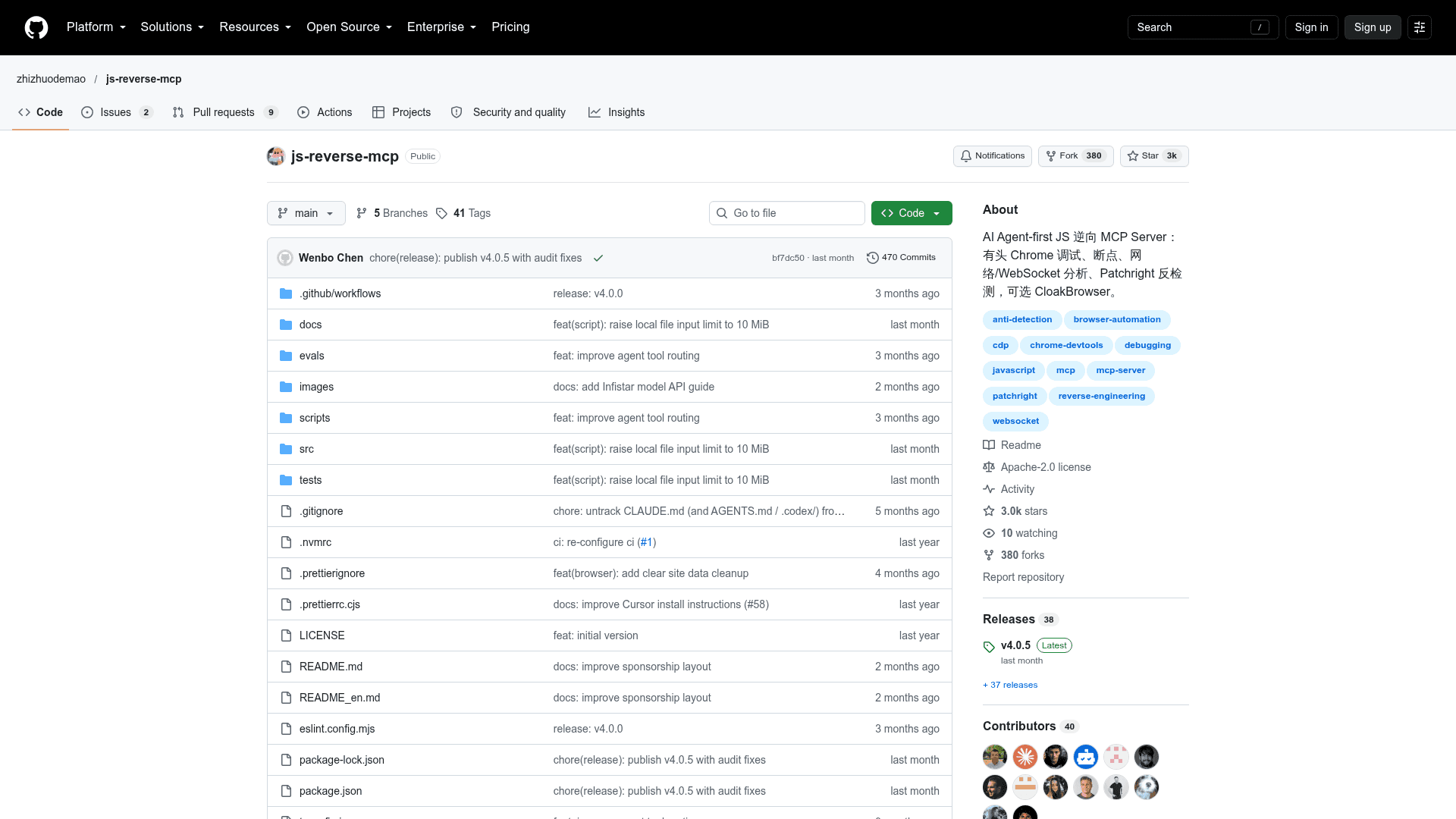The width and height of the screenshot is (1456, 819).
Task: Switch to the Pull requests tab
Action: (x=225, y=112)
